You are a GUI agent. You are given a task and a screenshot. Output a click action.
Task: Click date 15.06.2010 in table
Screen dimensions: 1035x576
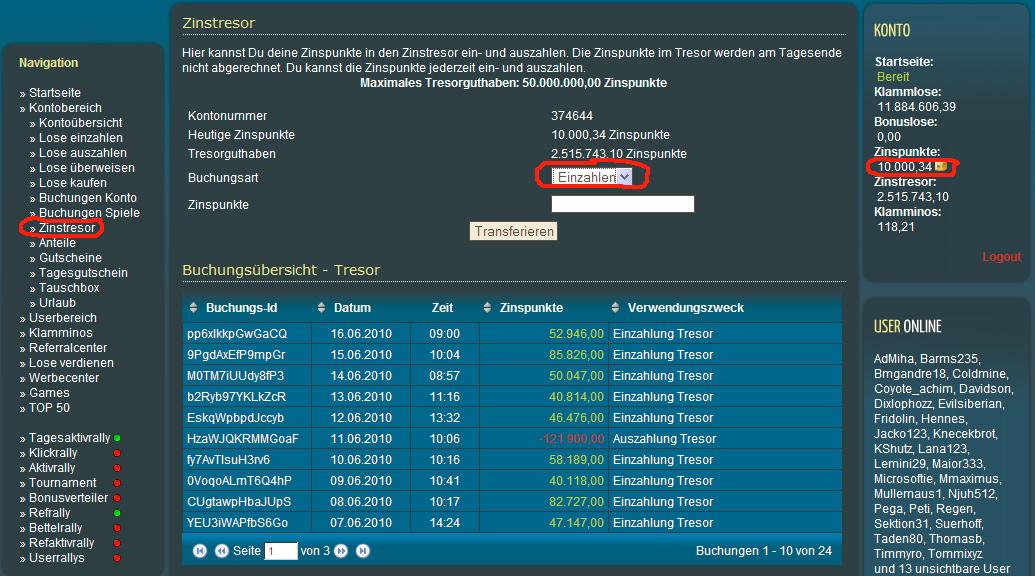pyautogui.click(x=361, y=355)
